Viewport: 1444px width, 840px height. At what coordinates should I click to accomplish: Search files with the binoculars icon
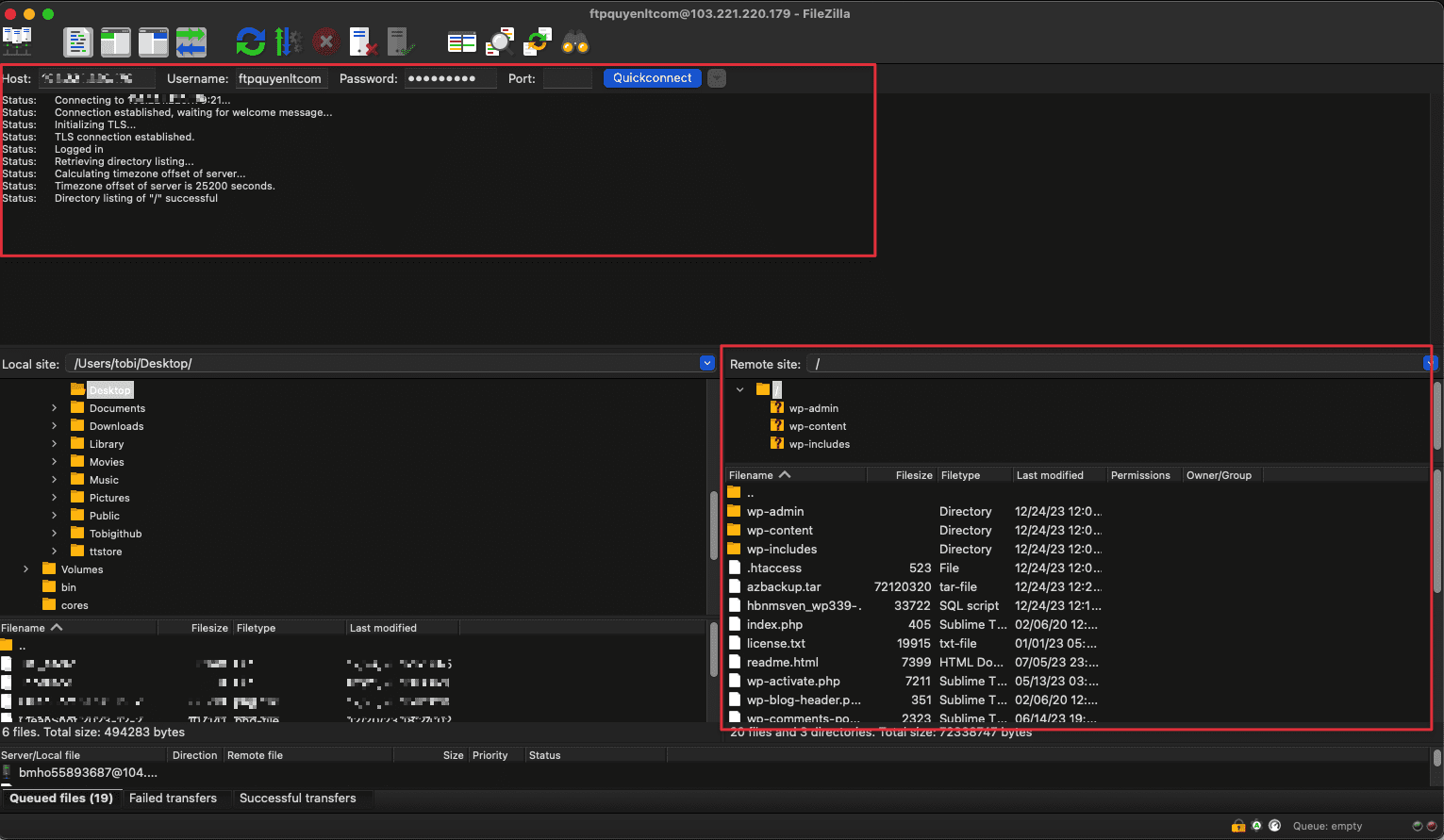[575, 41]
